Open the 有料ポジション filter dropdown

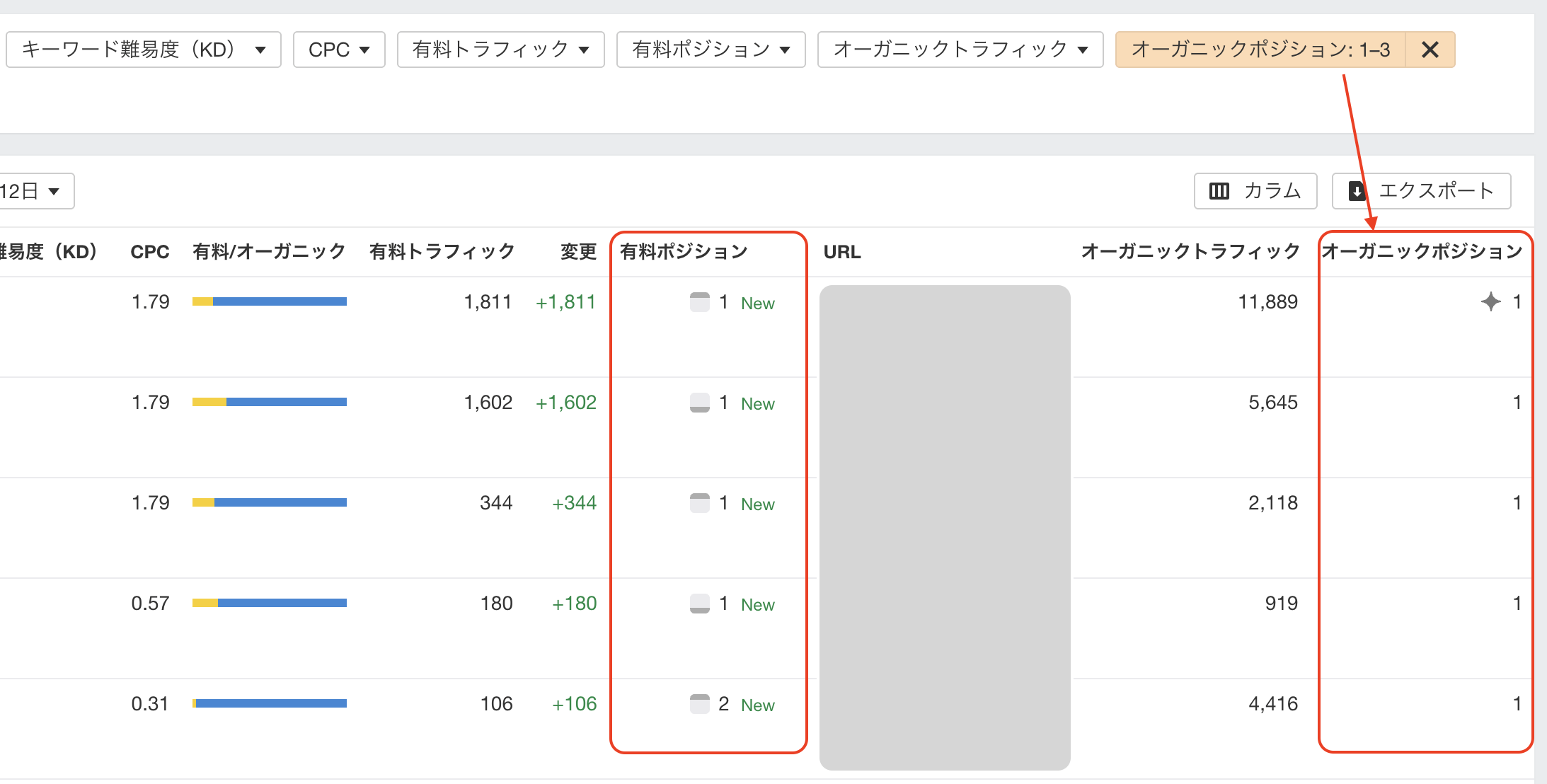711,50
